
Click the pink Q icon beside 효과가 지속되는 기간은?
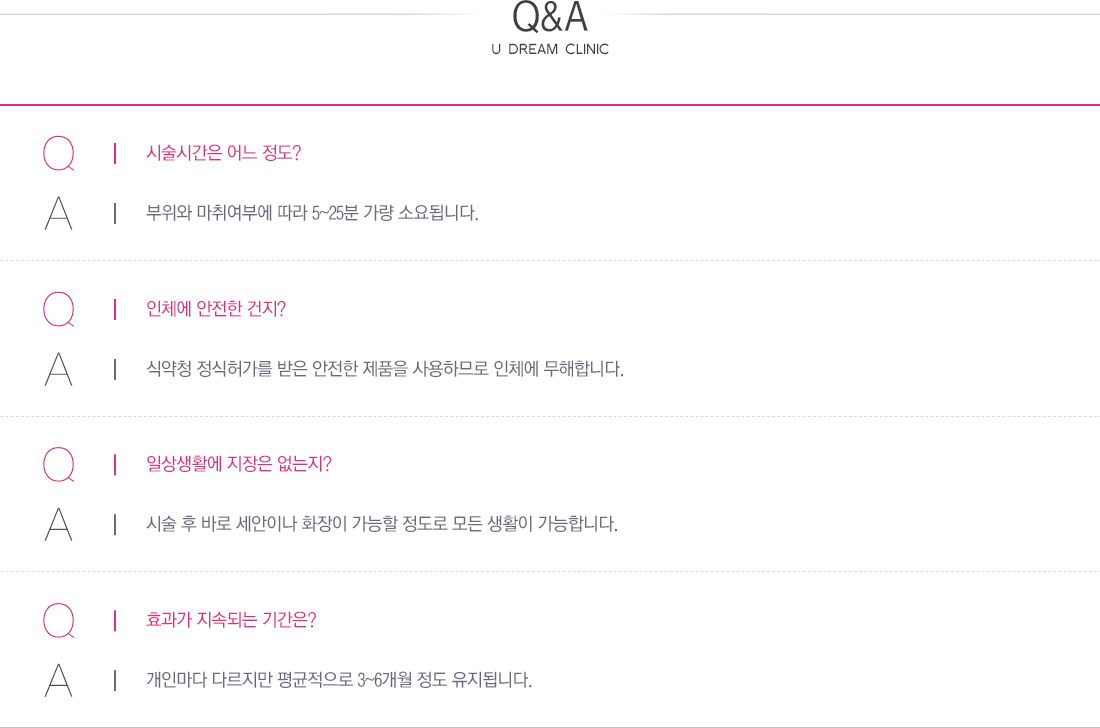coord(59,620)
